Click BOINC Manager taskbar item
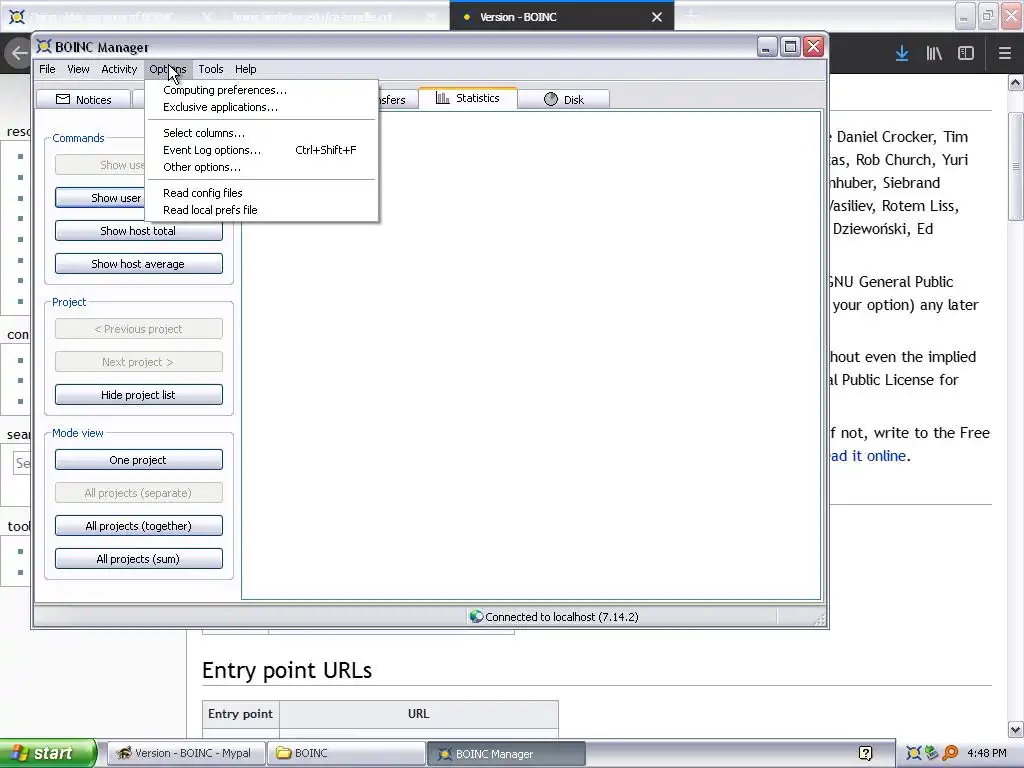1024x768 pixels. tap(506, 754)
